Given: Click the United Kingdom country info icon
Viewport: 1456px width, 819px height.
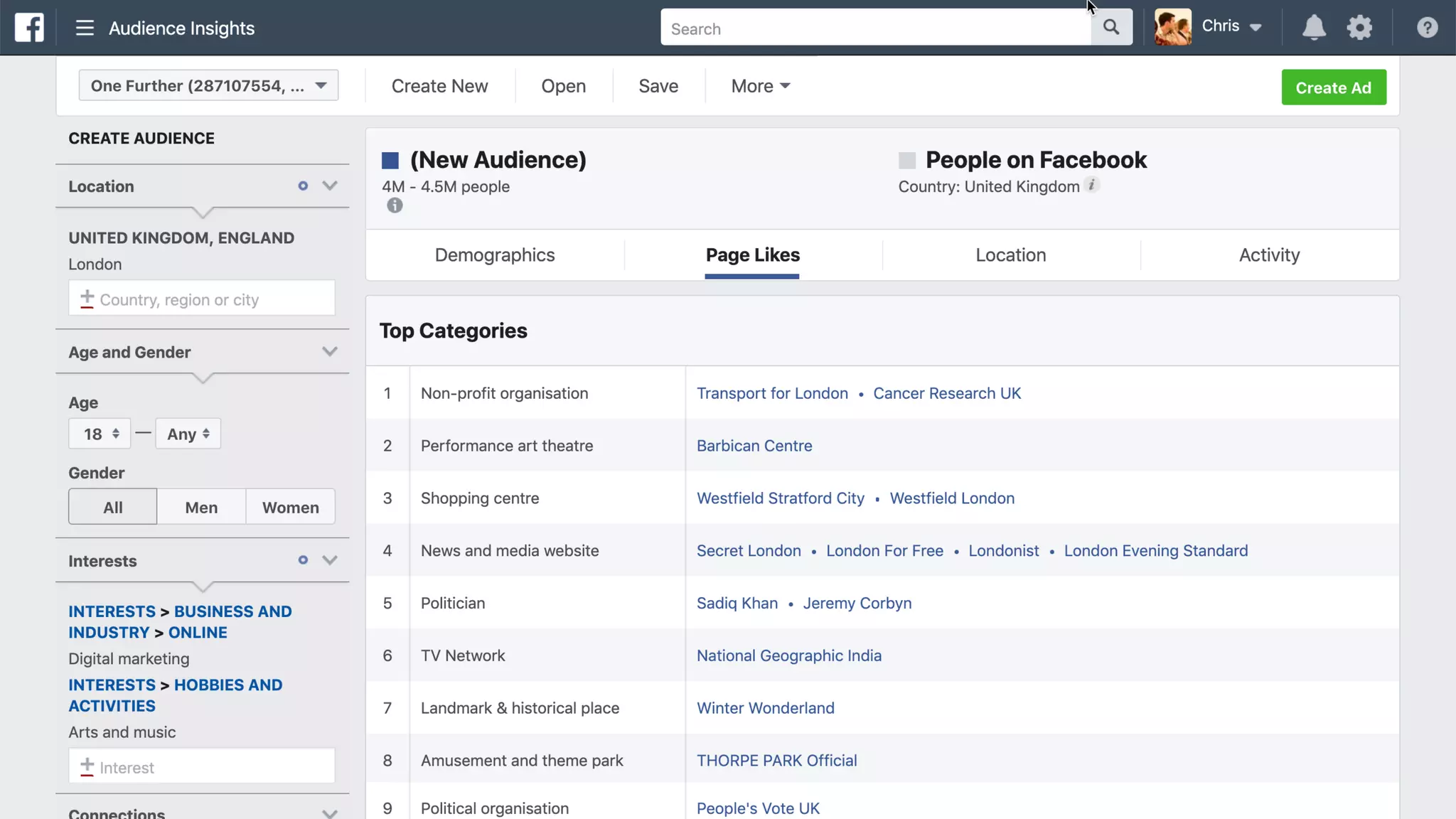Looking at the screenshot, I should (1092, 185).
